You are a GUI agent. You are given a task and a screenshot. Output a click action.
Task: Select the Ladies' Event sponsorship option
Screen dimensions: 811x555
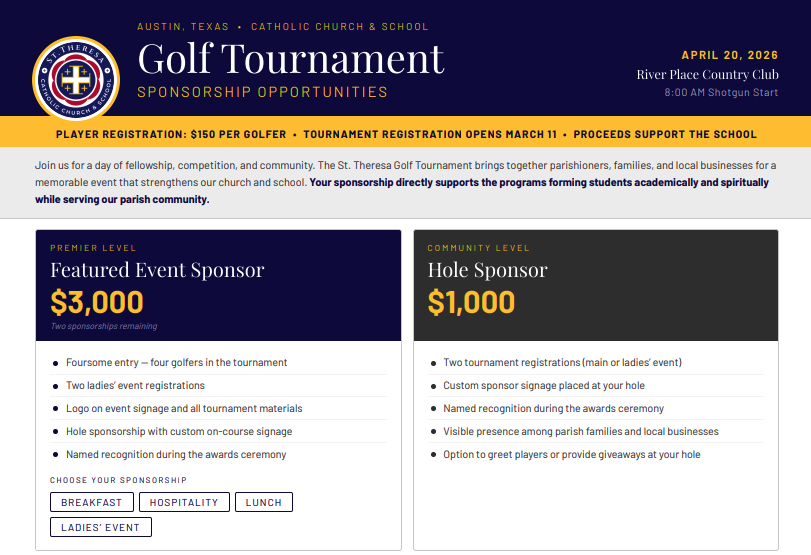pyautogui.click(x=100, y=527)
